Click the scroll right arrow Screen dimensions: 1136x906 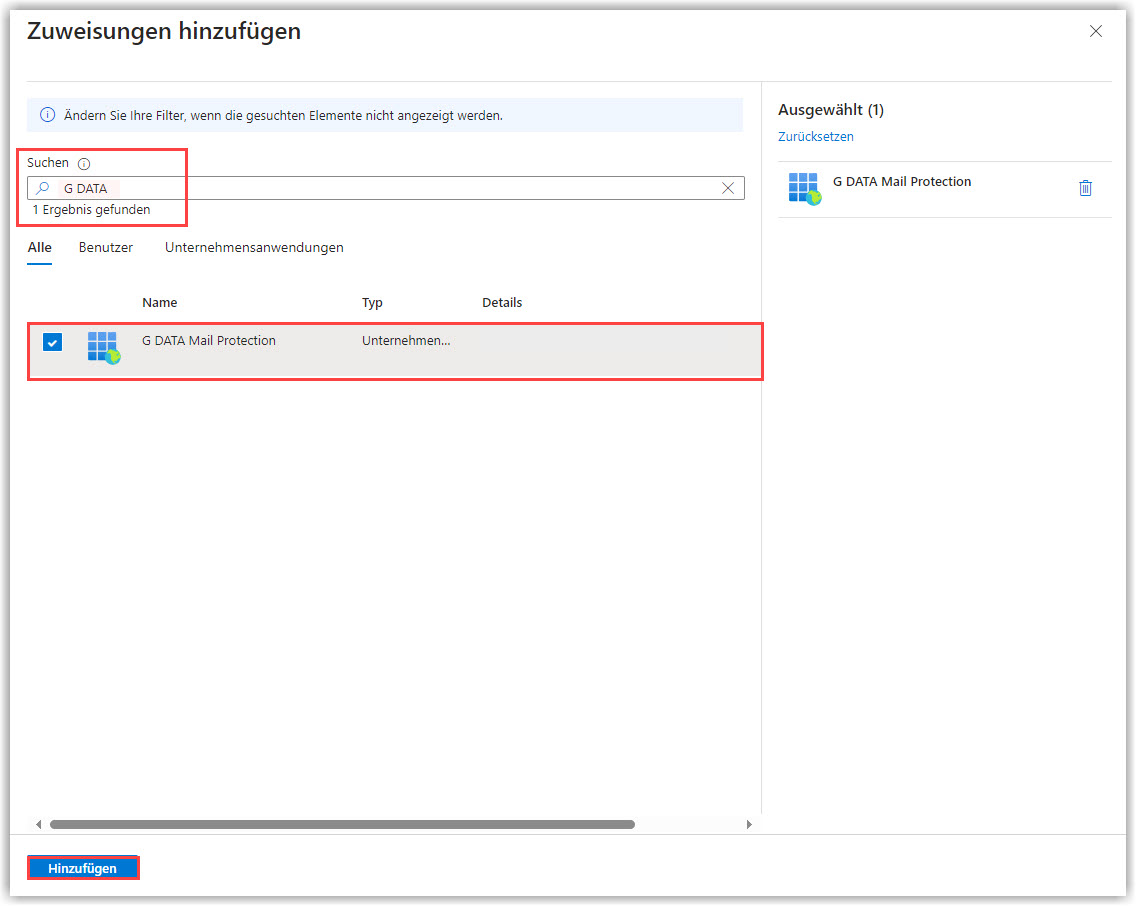pyautogui.click(x=749, y=825)
